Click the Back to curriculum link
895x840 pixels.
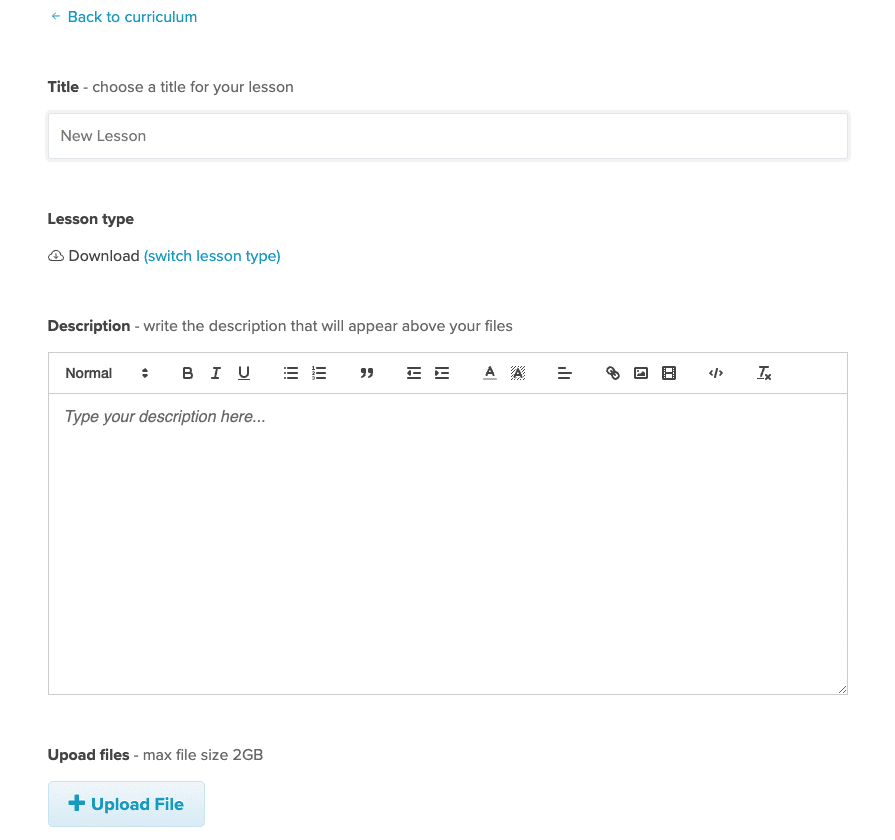(x=124, y=17)
